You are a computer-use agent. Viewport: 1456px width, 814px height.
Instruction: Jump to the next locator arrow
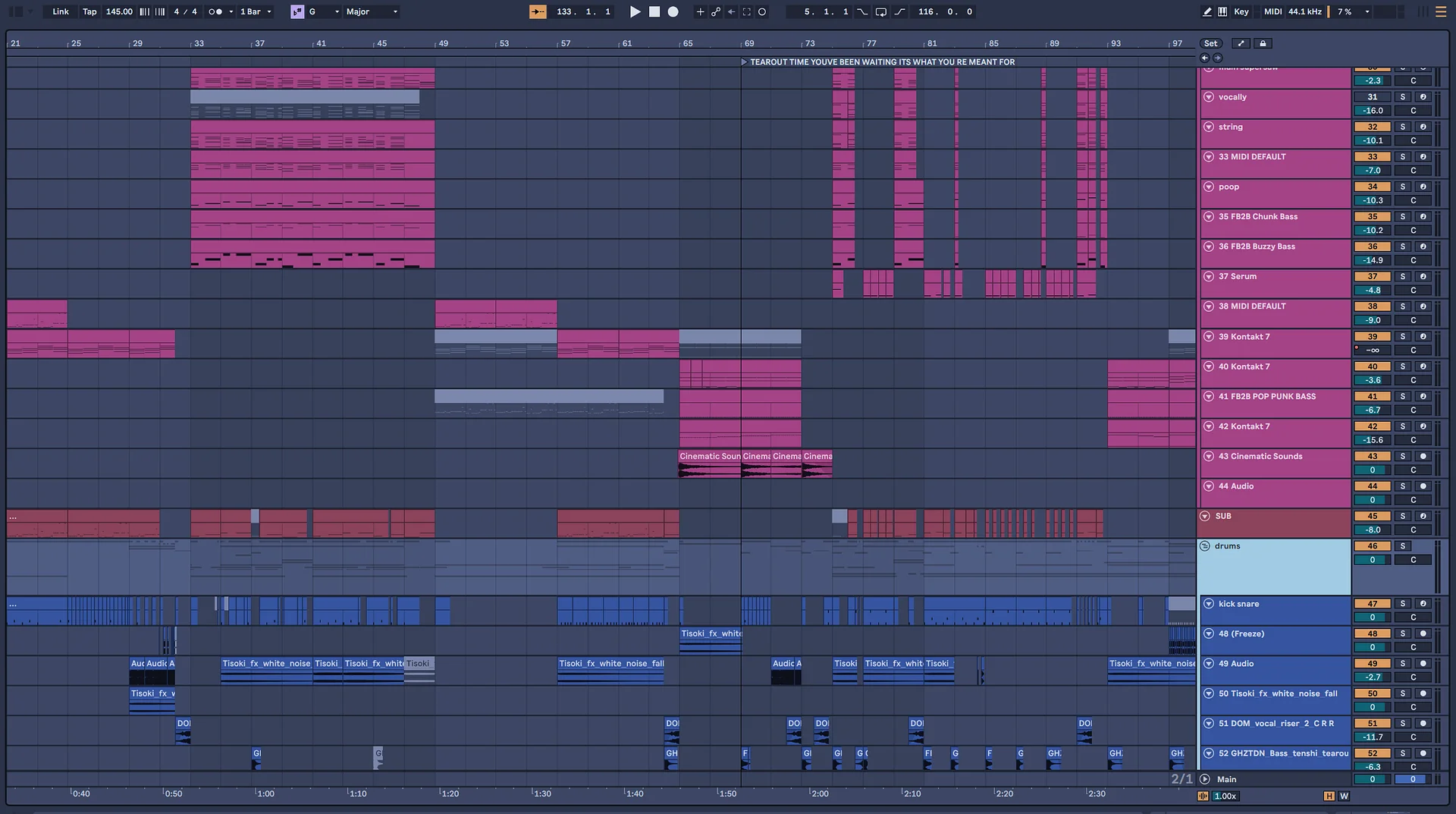click(x=1217, y=58)
